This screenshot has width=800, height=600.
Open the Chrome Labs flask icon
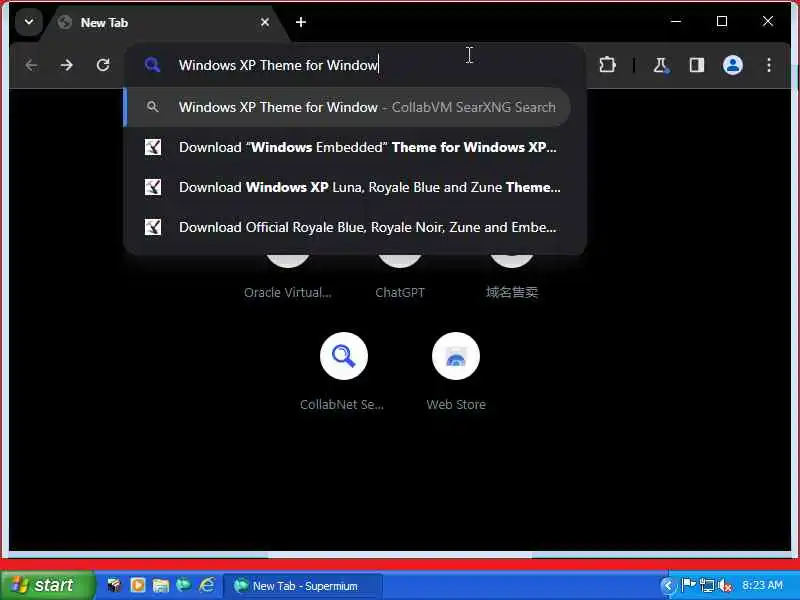click(662, 65)
